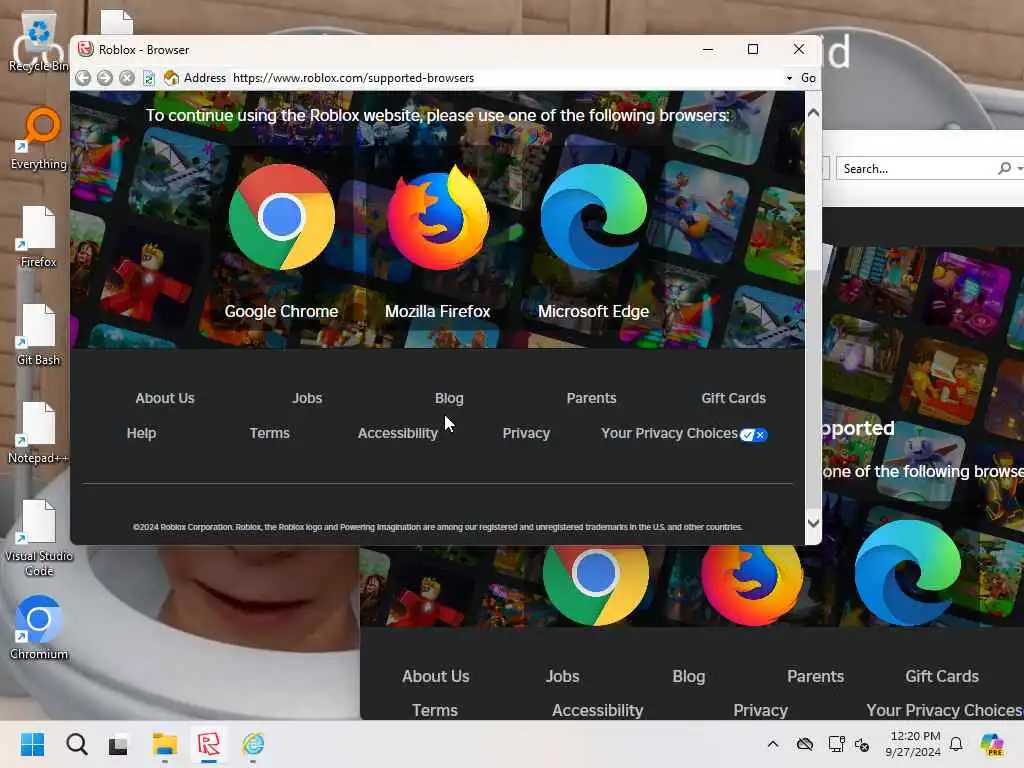Select the Chromium desktop shortcut
The image size is (1024, 768).
(x=39, y=627)
